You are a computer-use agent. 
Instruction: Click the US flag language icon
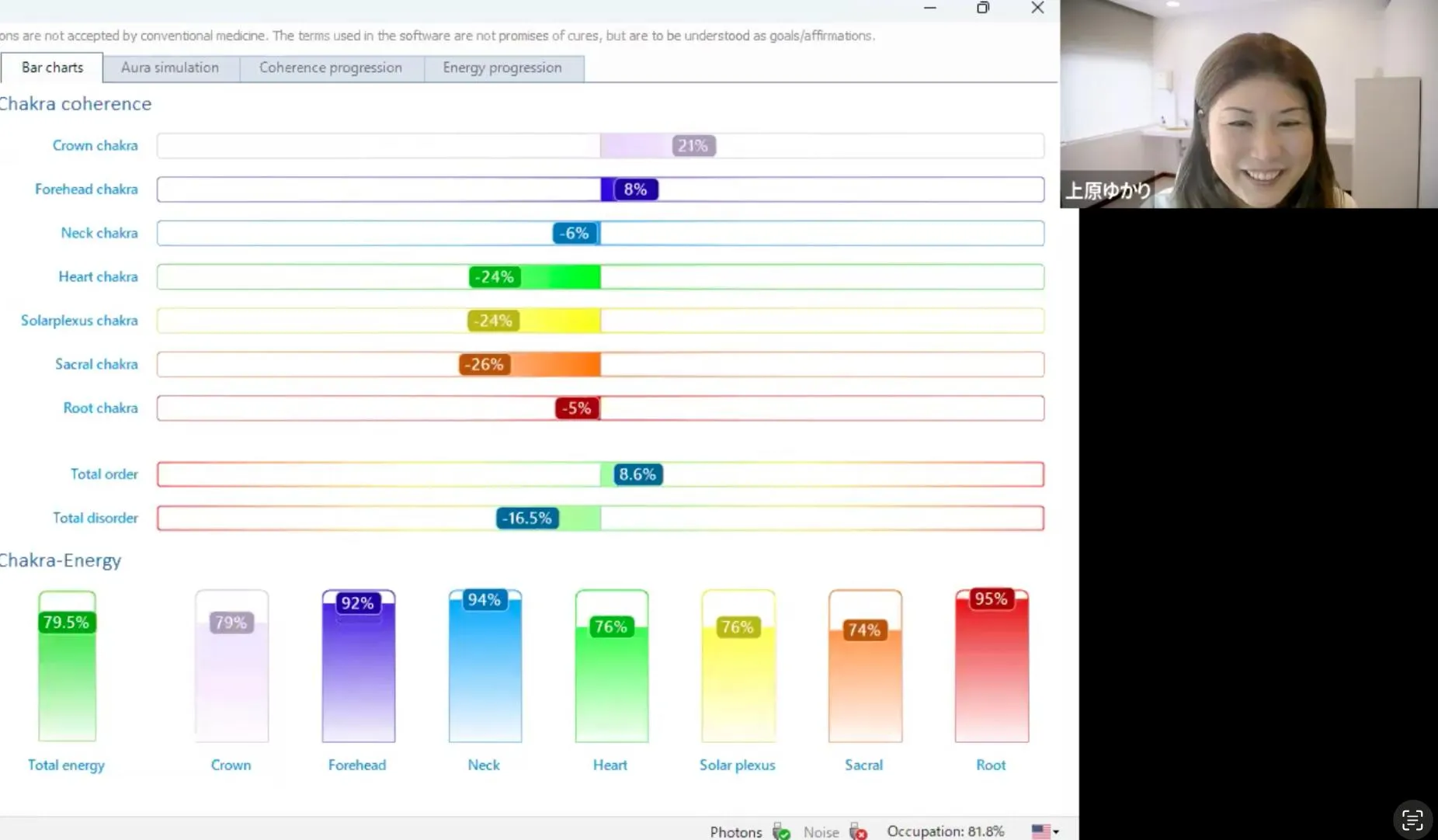(x=1040, y=831)
